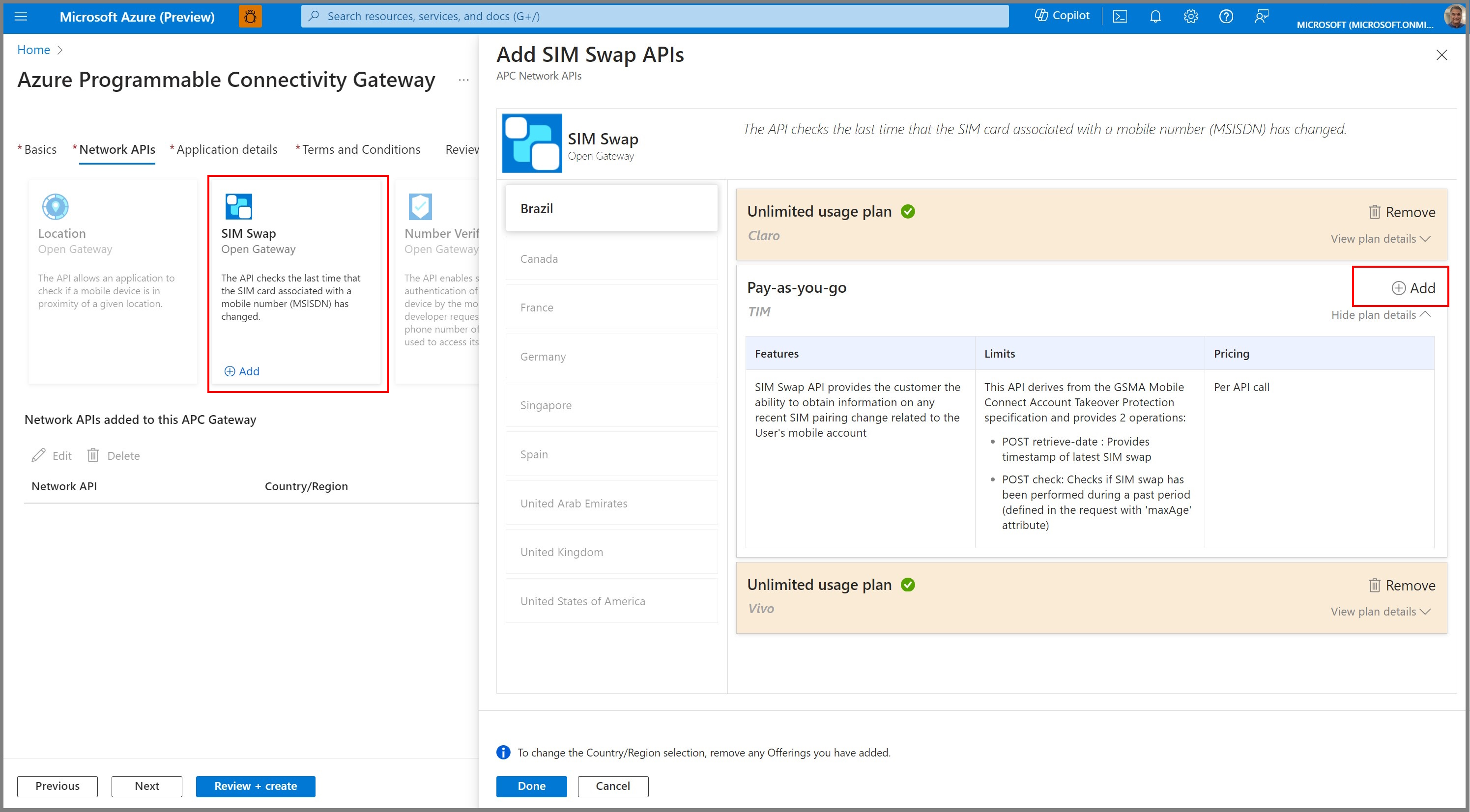Click the SIM Swap logo in panel header
1470x812 pixels.
tap(531, 142)
